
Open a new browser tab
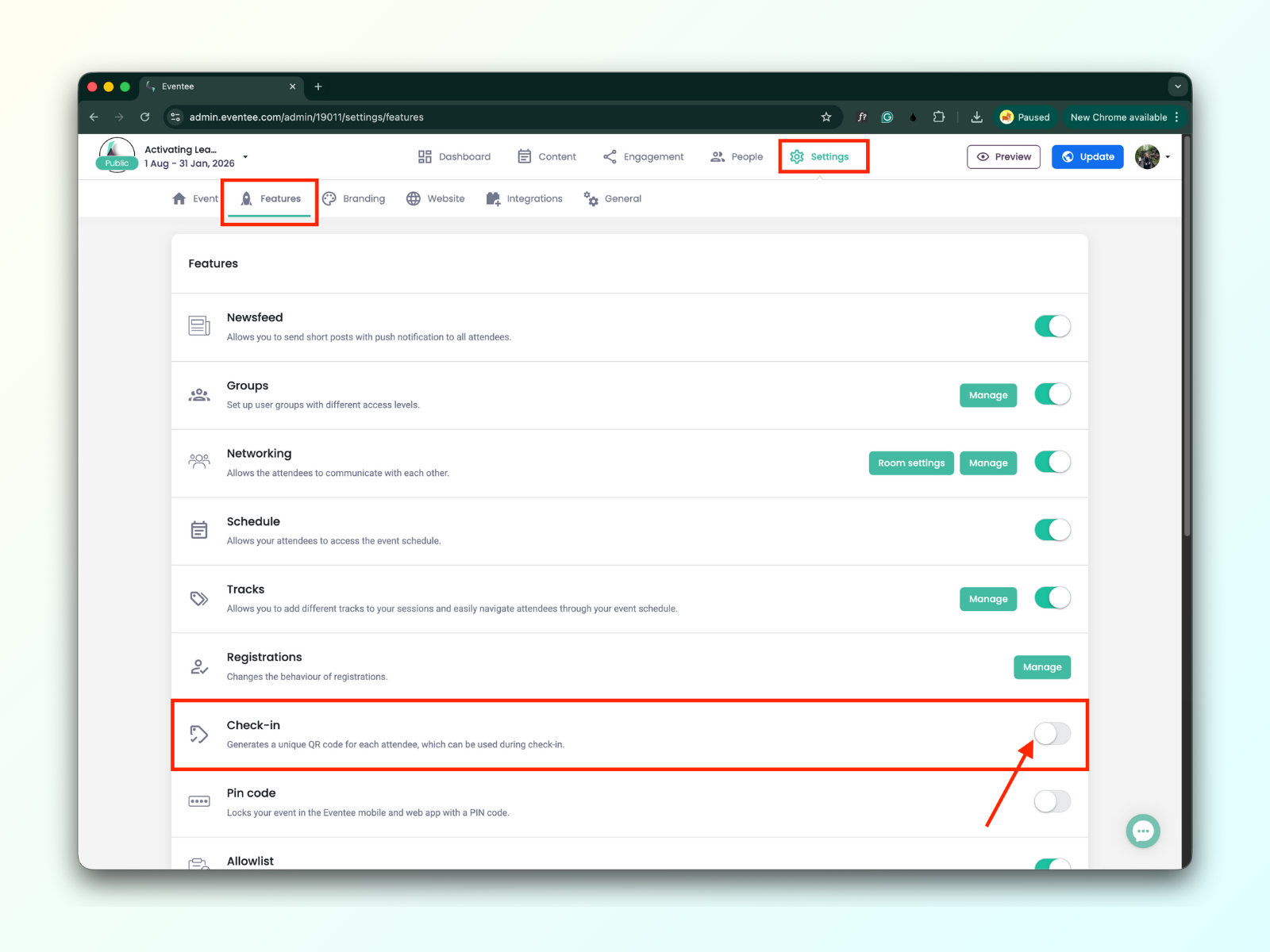pos(318,86)
